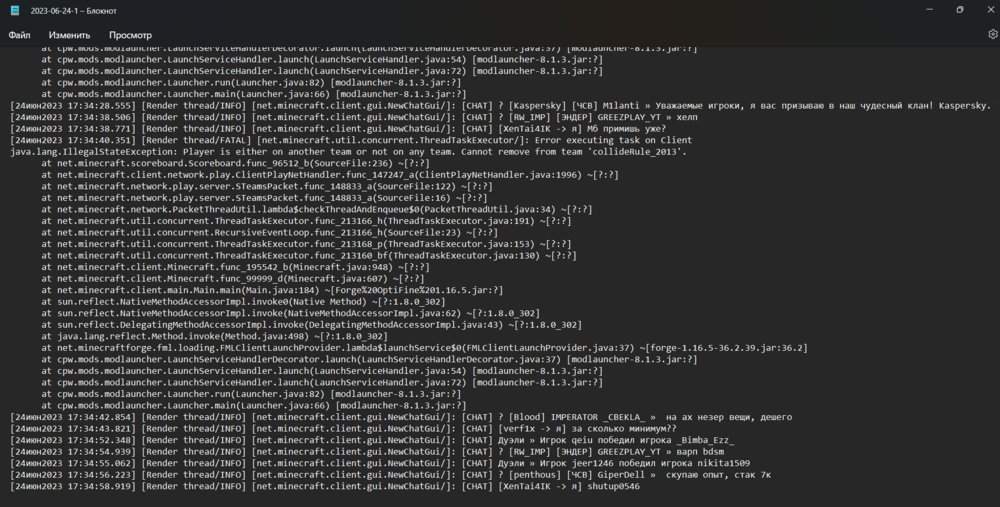
Task: Click the XenTai4IK 'shutup0546' chat line
Action: (325, 486)
